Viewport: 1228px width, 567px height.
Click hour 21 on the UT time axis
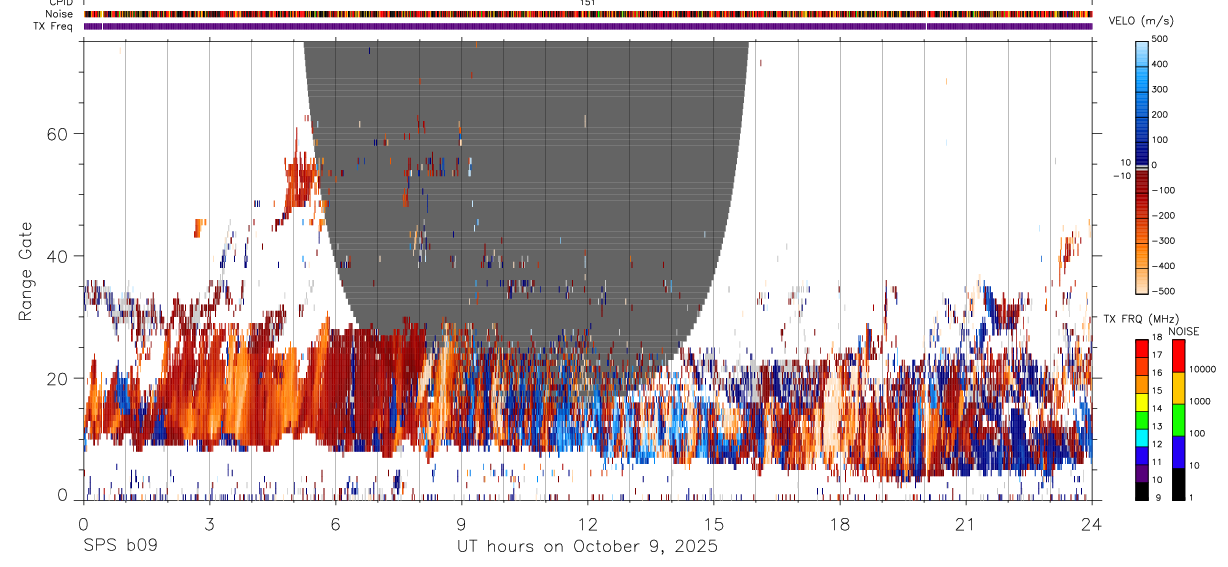(x=966, y=523)
